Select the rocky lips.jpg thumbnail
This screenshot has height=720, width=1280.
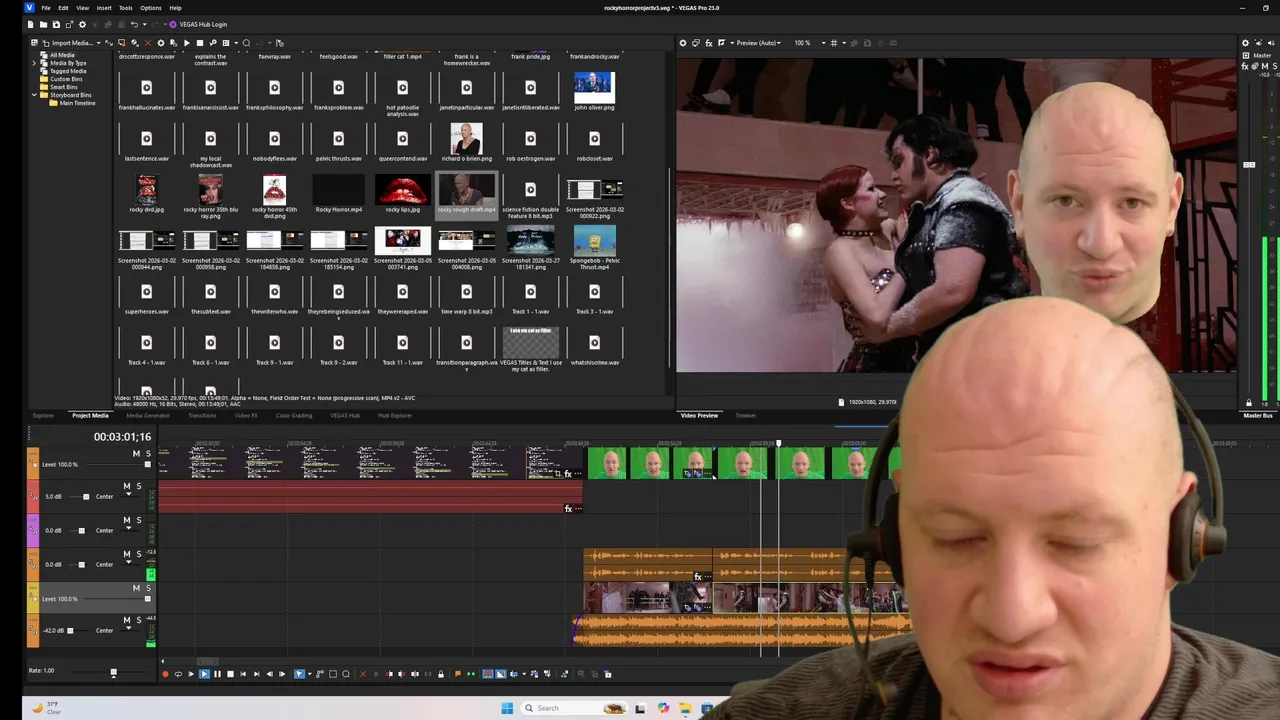tap(402, 189)
